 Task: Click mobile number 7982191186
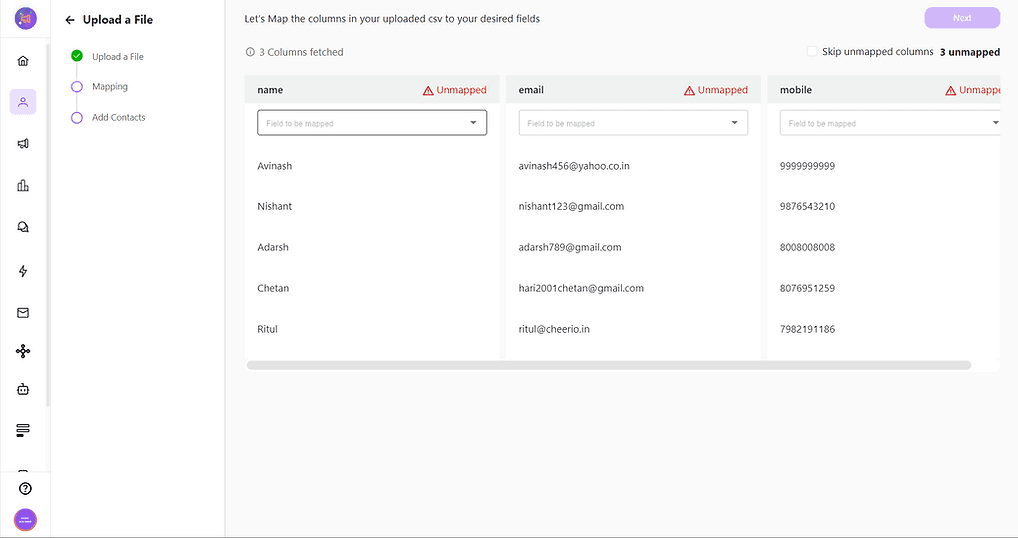[808, 329]
